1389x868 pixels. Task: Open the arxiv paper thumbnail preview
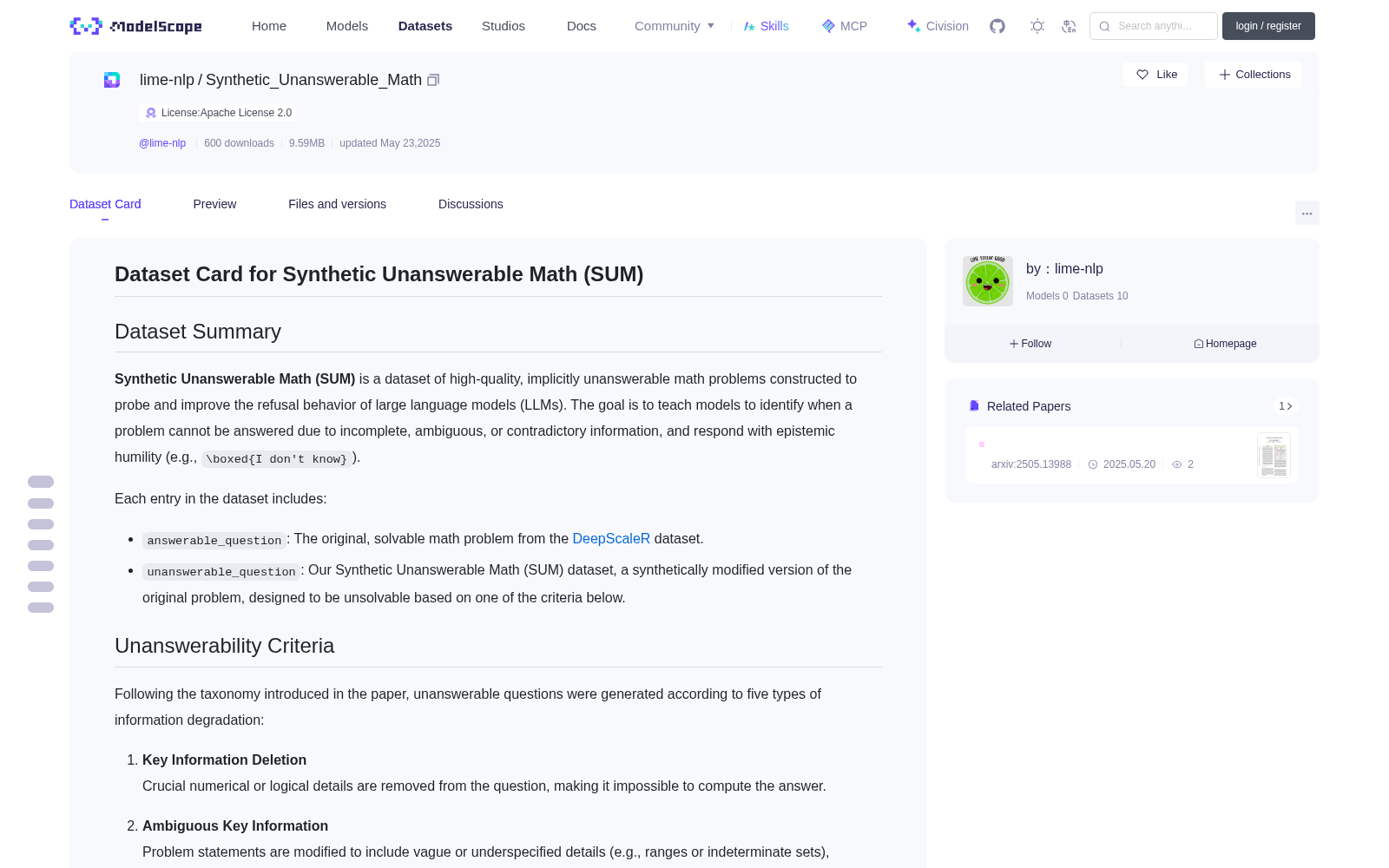pos(1274,455)
